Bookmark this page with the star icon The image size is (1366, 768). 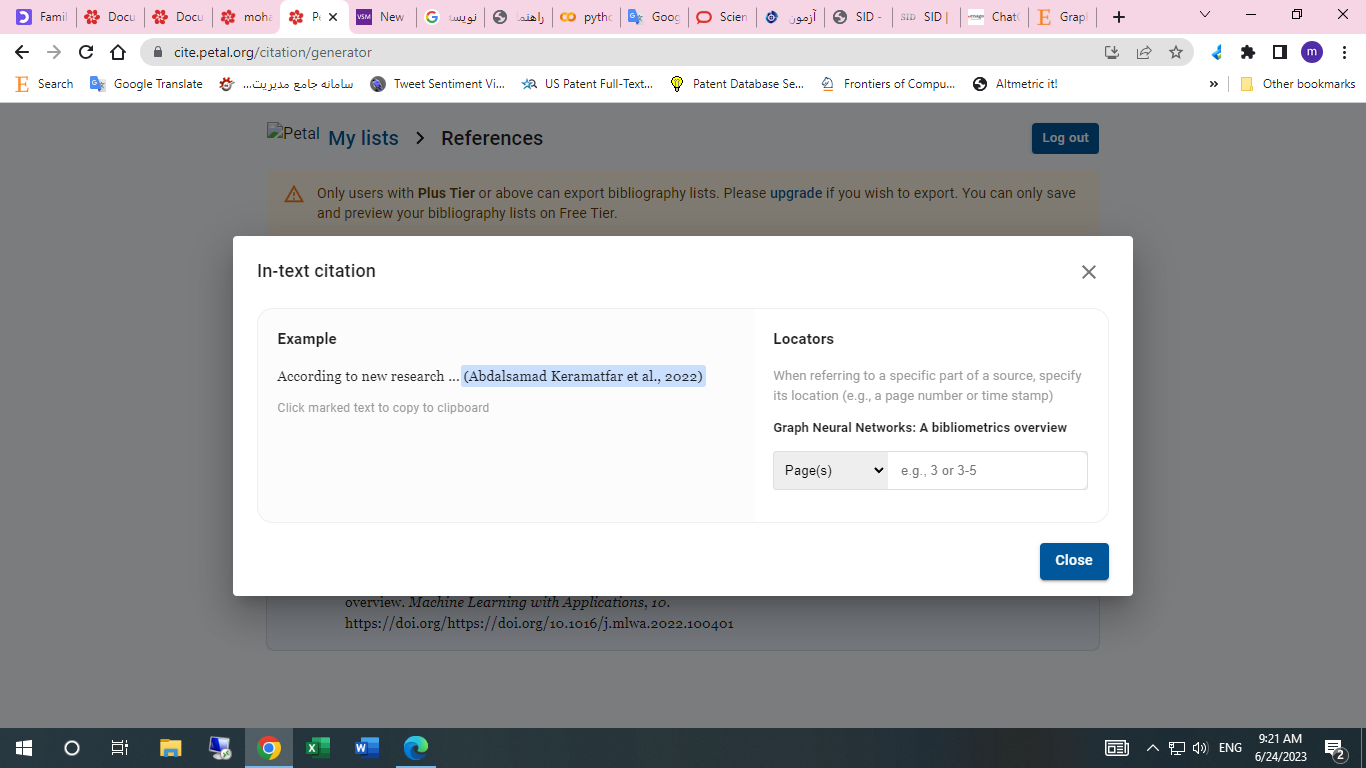[x=1176, y=52]
